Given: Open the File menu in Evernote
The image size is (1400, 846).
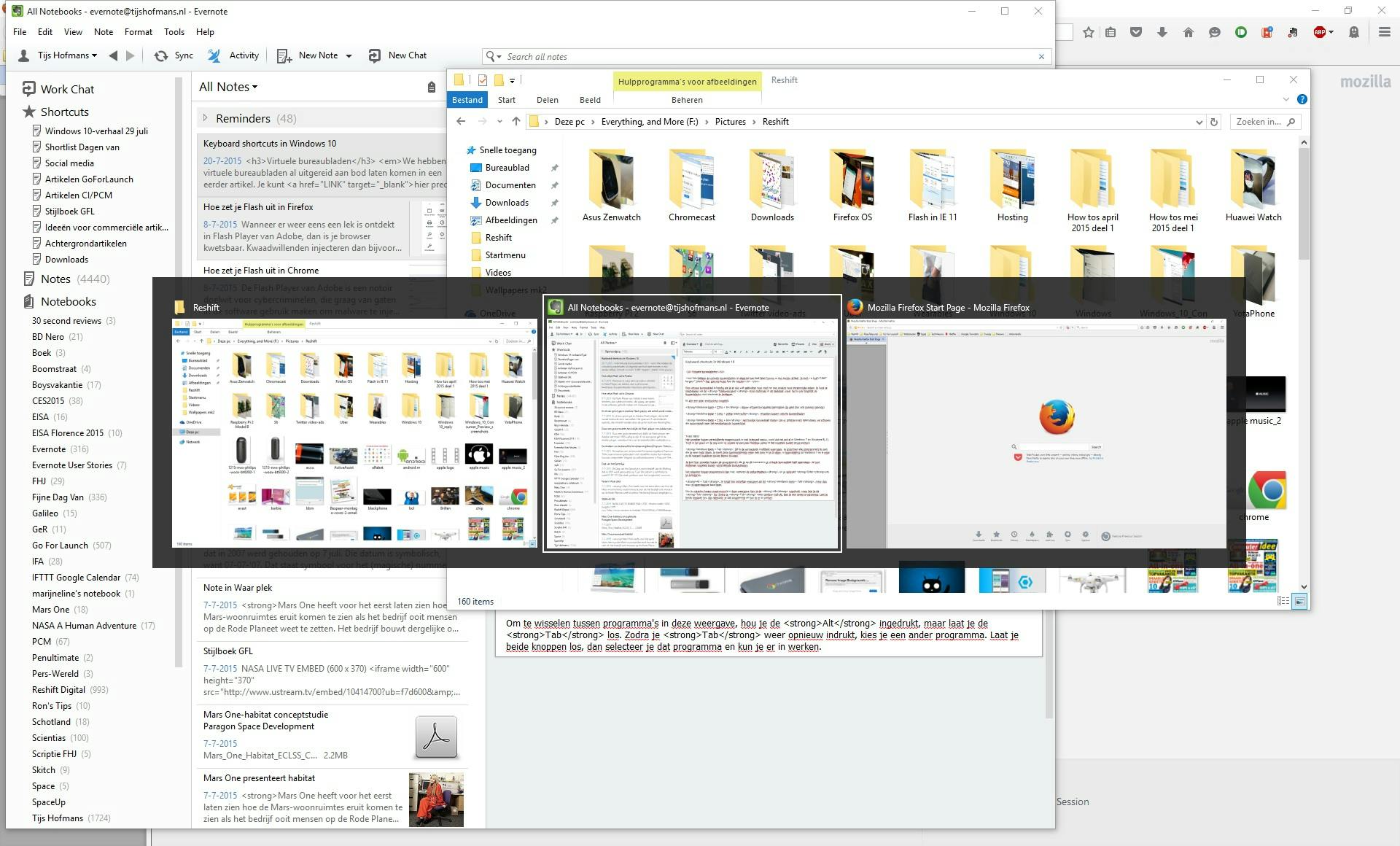Looking at the screenshot, I should tap(20, 31).
